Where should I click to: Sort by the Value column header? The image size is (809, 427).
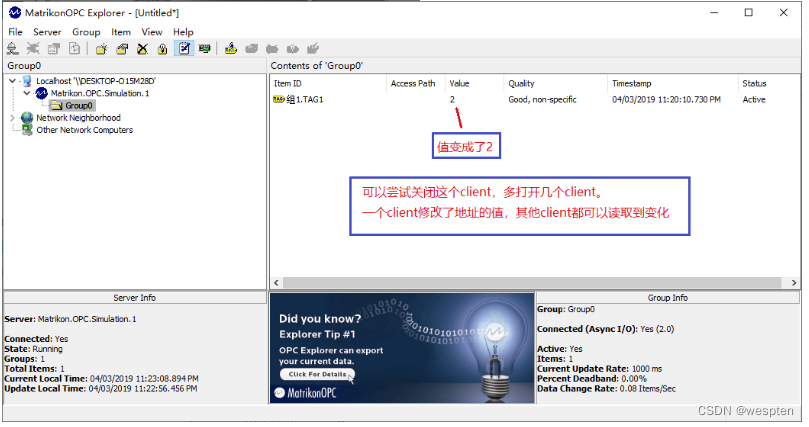click(x=474, y=84)
